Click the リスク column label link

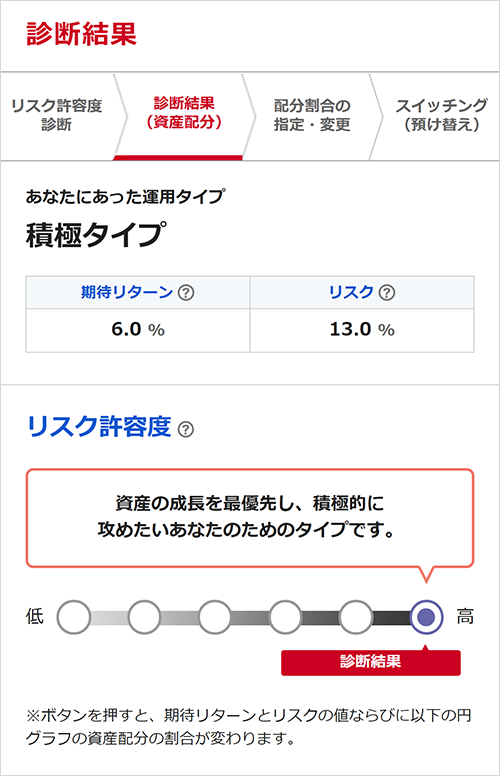351,292
